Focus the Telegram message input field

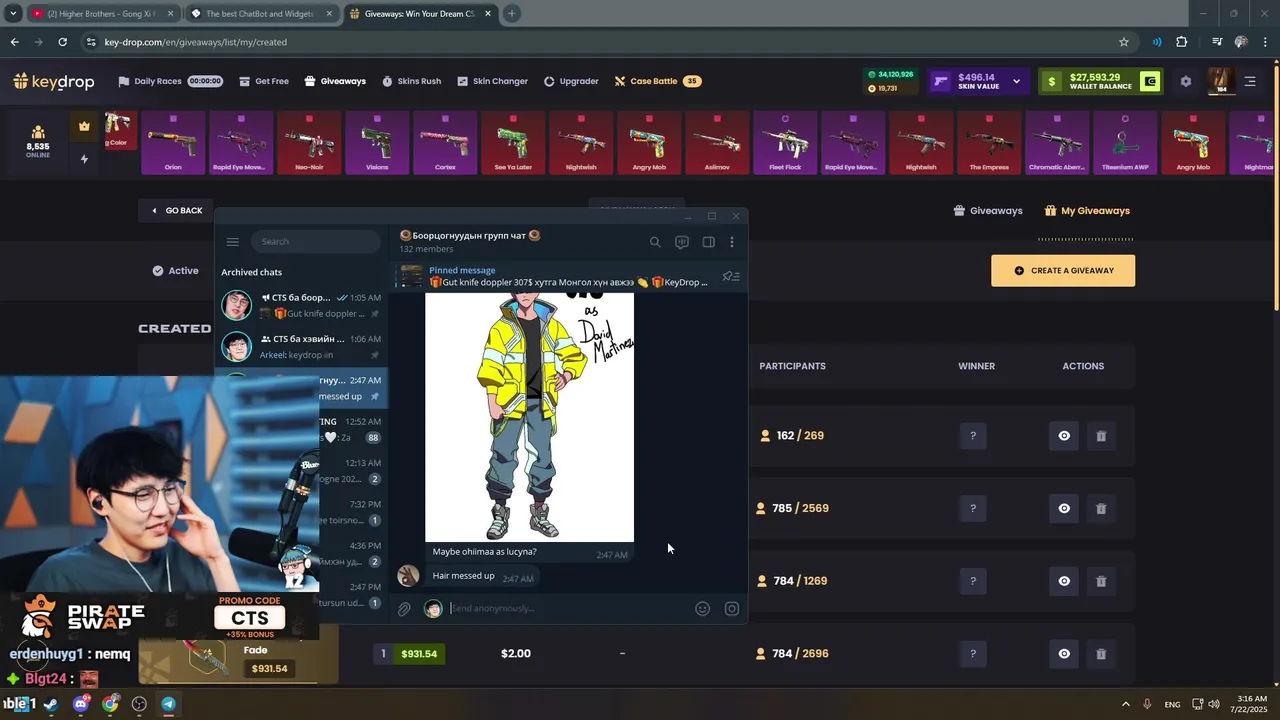[570, 608]
